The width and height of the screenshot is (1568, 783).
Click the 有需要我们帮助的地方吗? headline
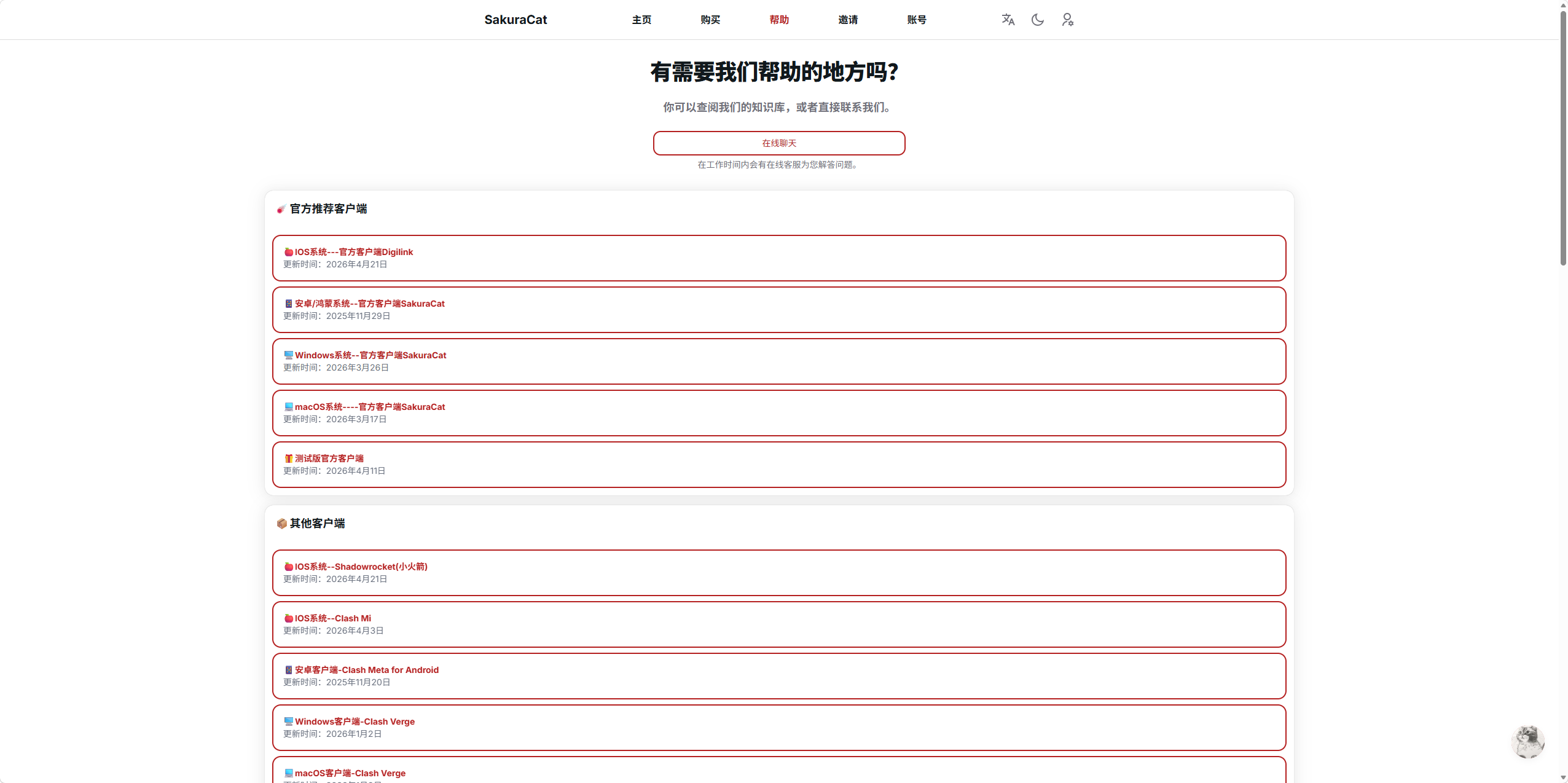click(x=774, y=72)
